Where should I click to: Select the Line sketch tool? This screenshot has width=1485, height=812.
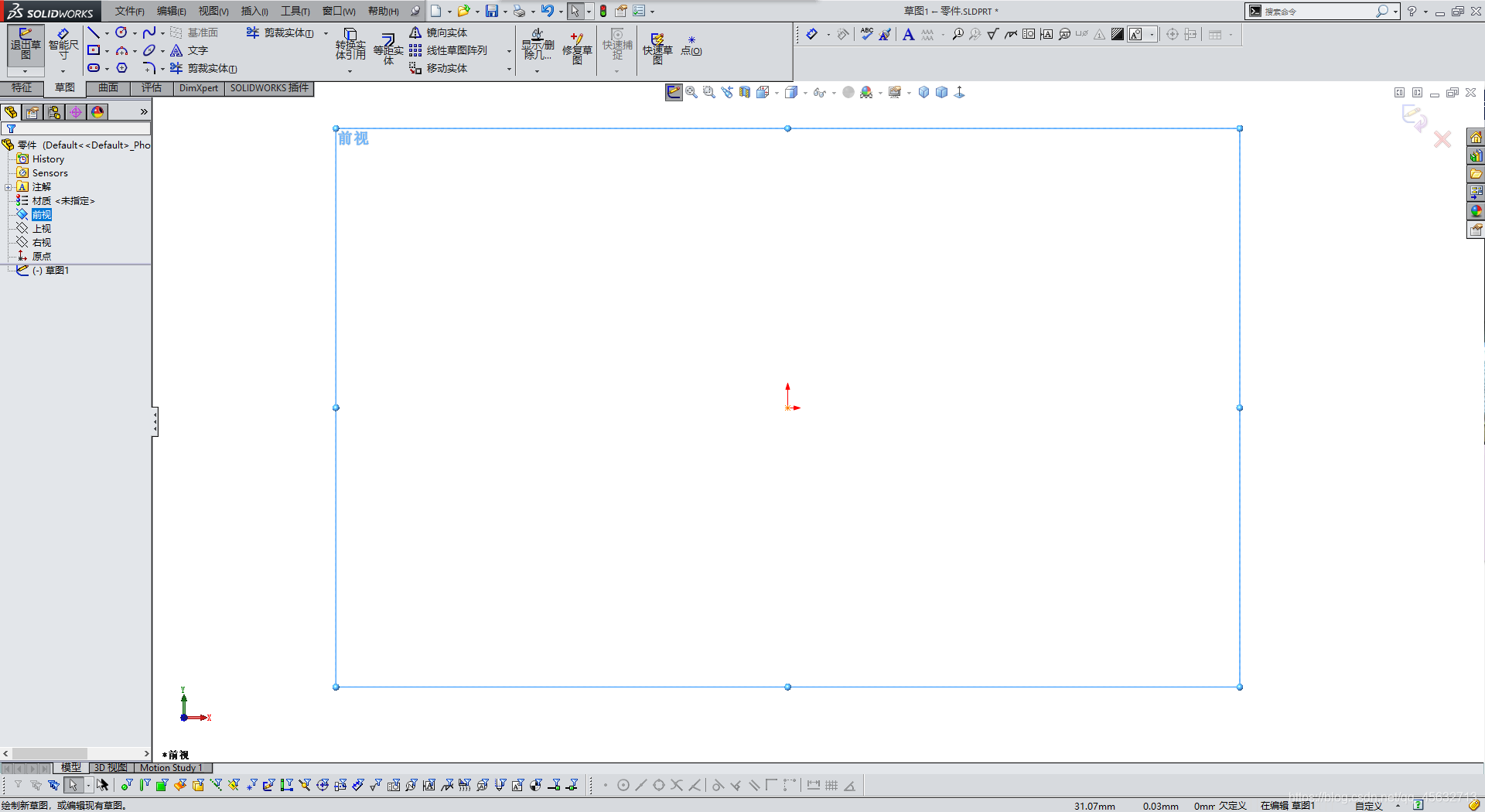94,32
